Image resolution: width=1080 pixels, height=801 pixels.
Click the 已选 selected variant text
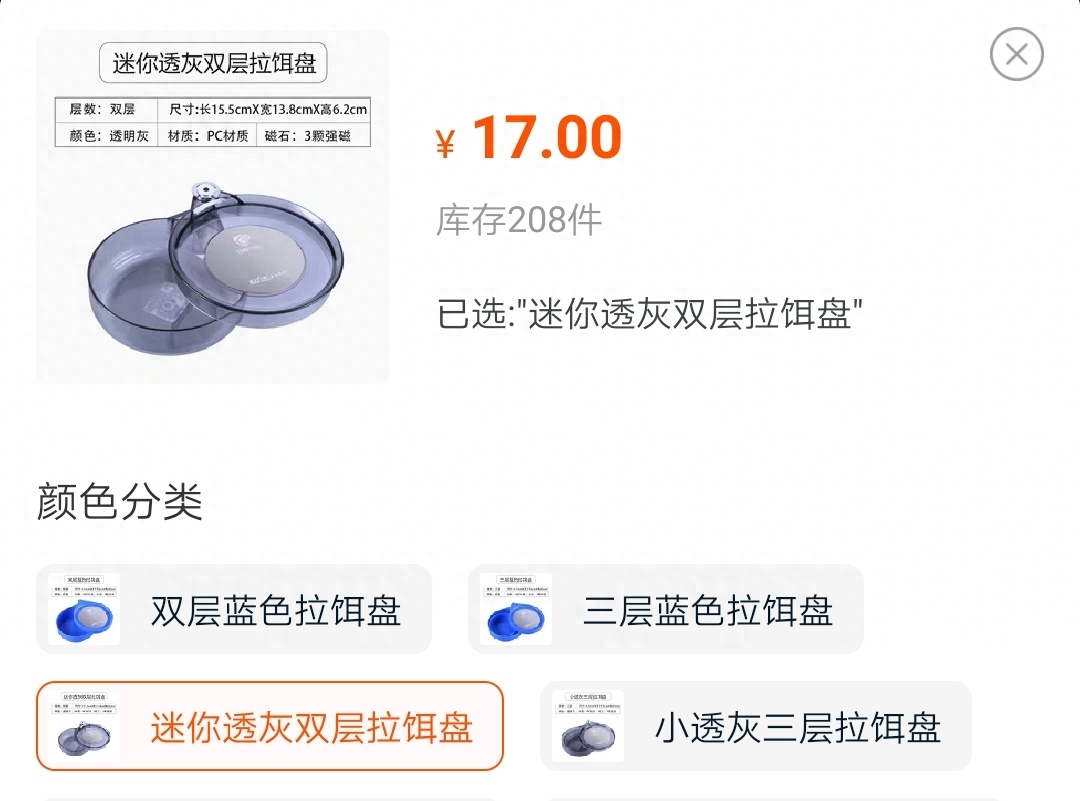point(650,314)
